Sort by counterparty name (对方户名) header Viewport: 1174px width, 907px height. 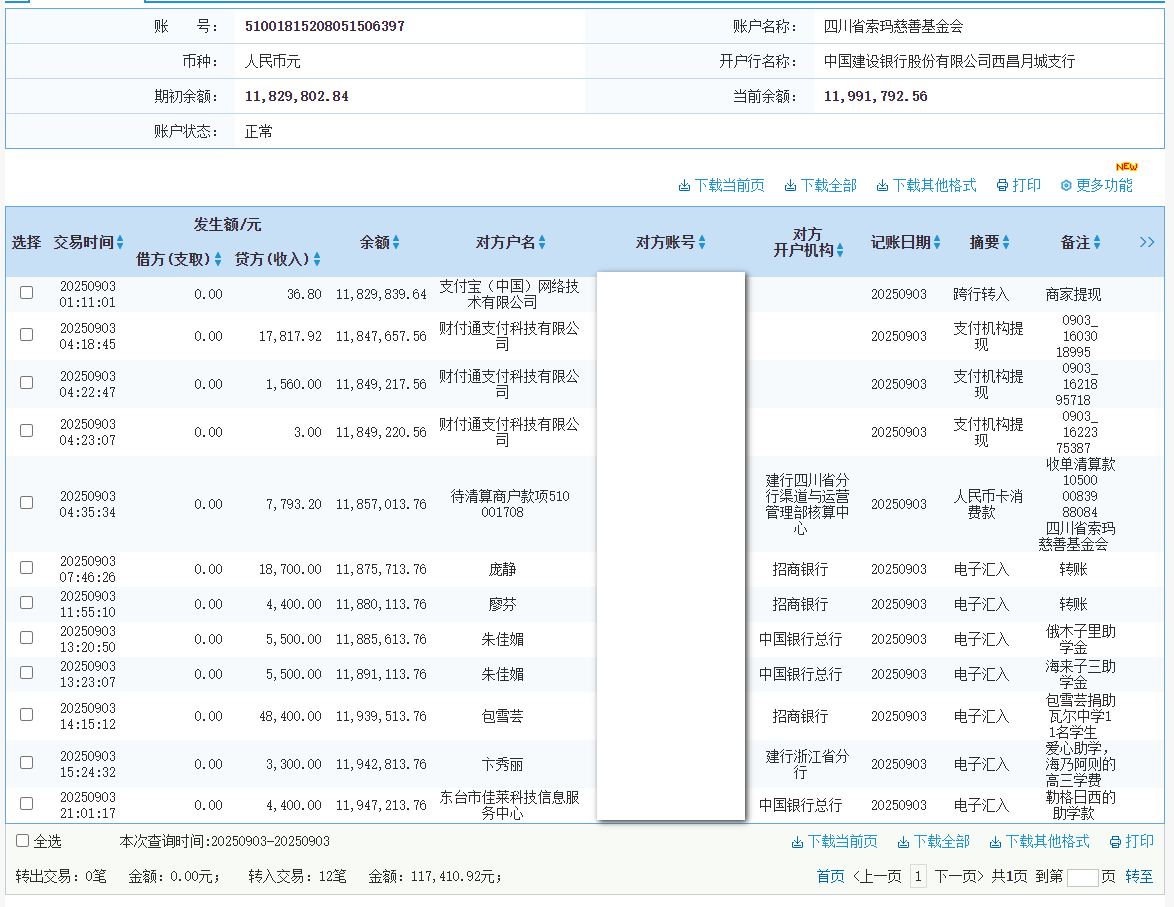542,242
